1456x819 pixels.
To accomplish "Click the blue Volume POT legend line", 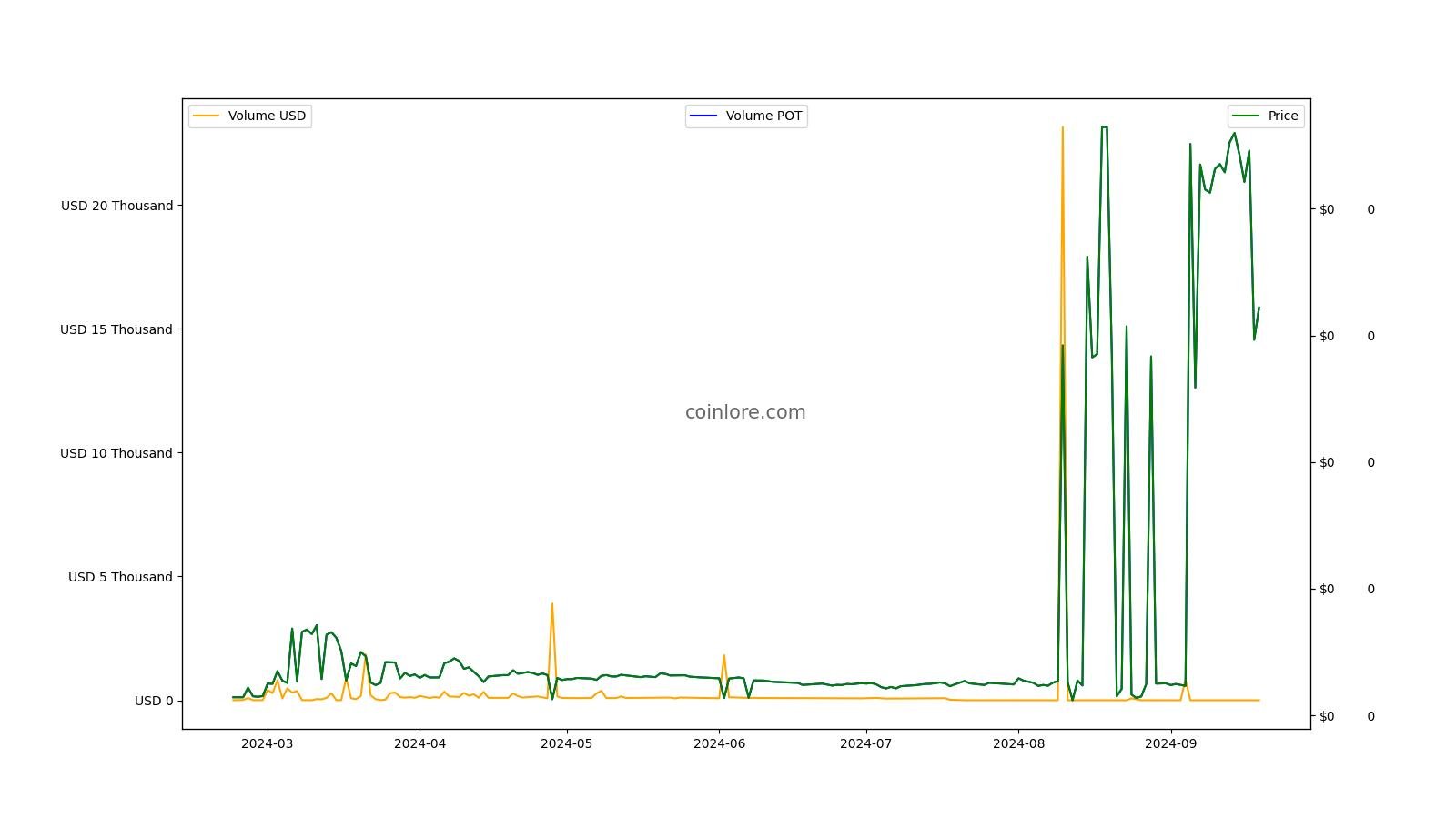I will 703,116.
